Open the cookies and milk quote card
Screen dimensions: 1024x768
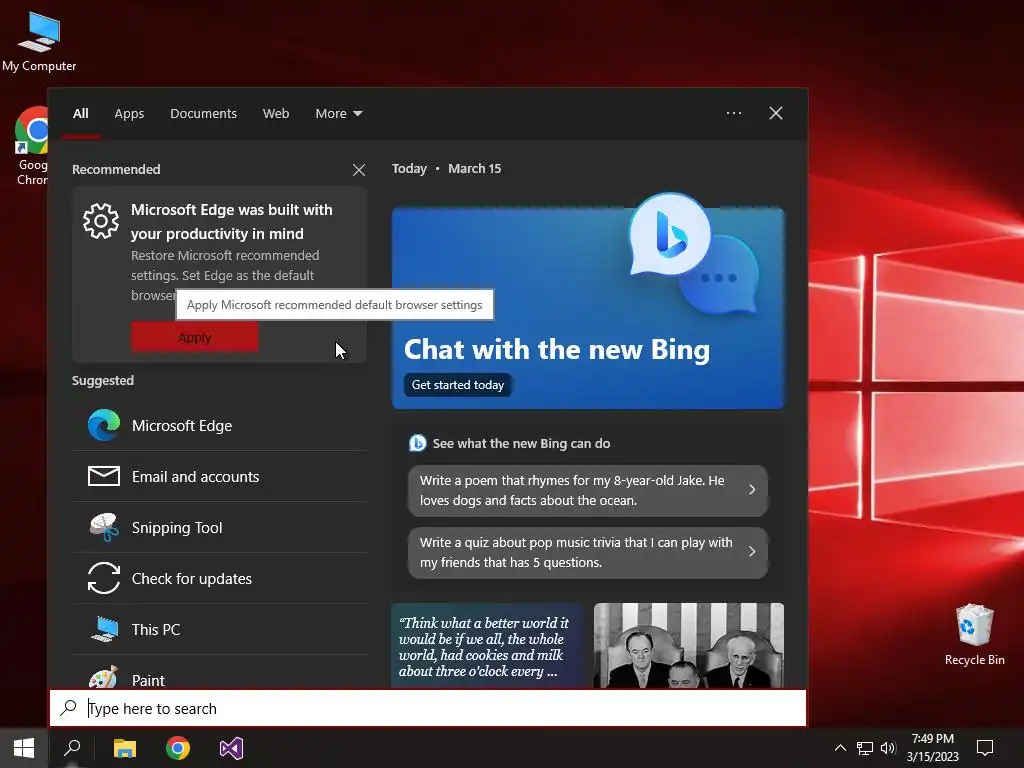[x=487, y=645]
